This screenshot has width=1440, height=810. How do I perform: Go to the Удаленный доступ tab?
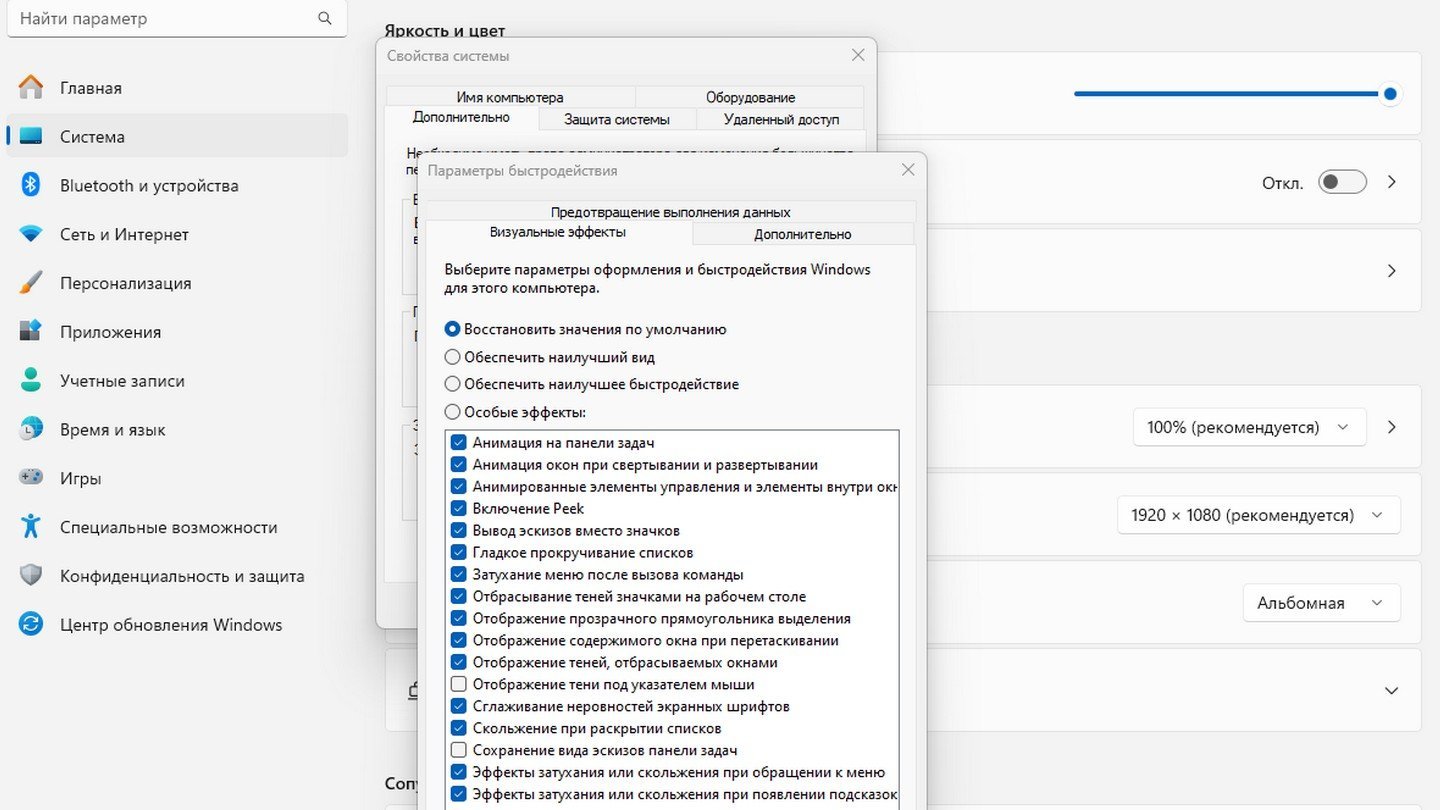[x=781, y=119]
